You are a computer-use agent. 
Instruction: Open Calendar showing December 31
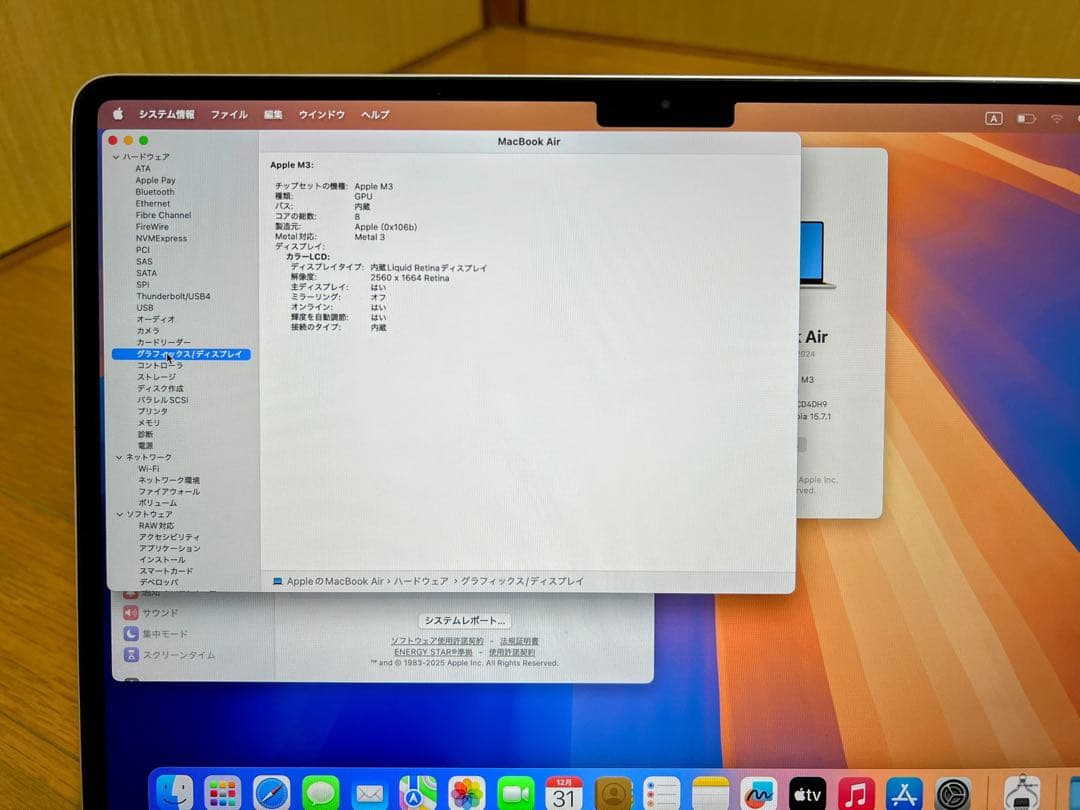pos(563,794)
